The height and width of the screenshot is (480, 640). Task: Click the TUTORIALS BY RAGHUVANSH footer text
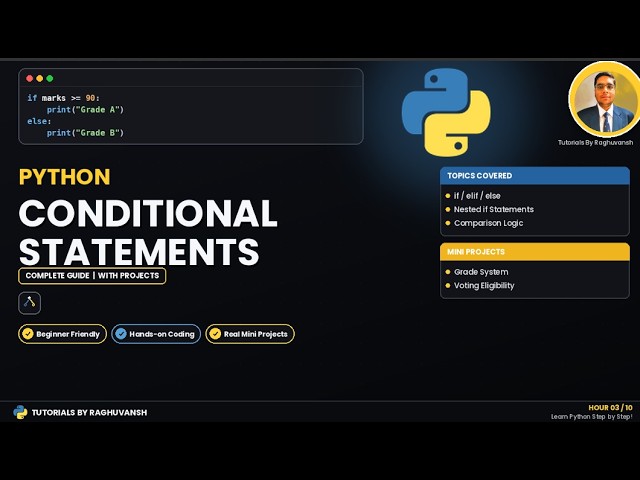point(89,413)
